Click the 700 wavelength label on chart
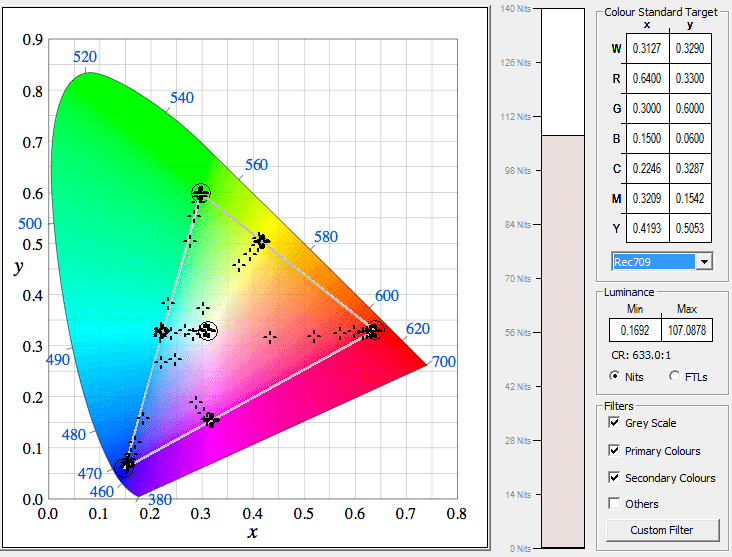The width and height of the screenshot is (732, 557). [x=443, y=361]
